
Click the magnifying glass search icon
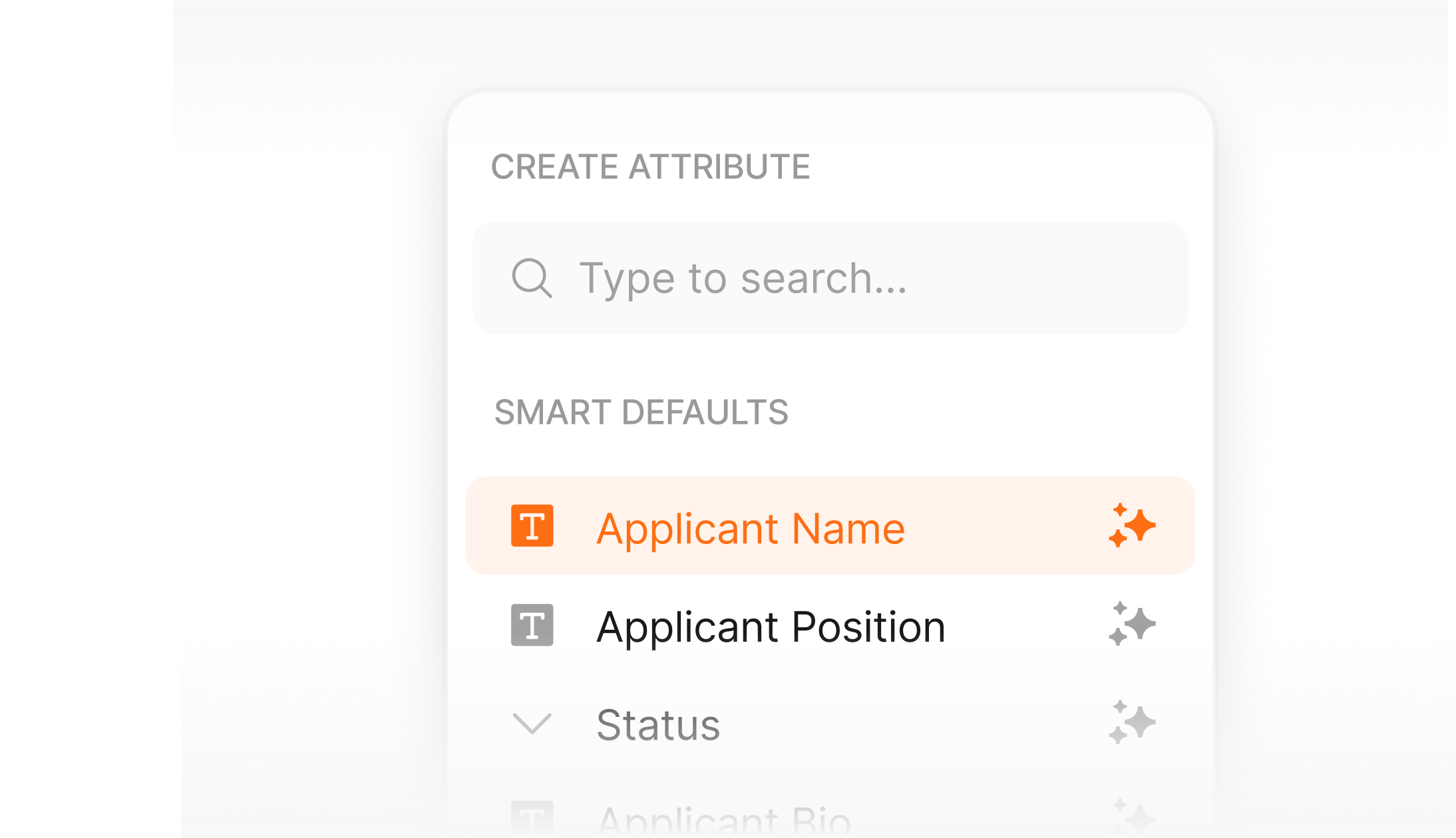[532, 278]
